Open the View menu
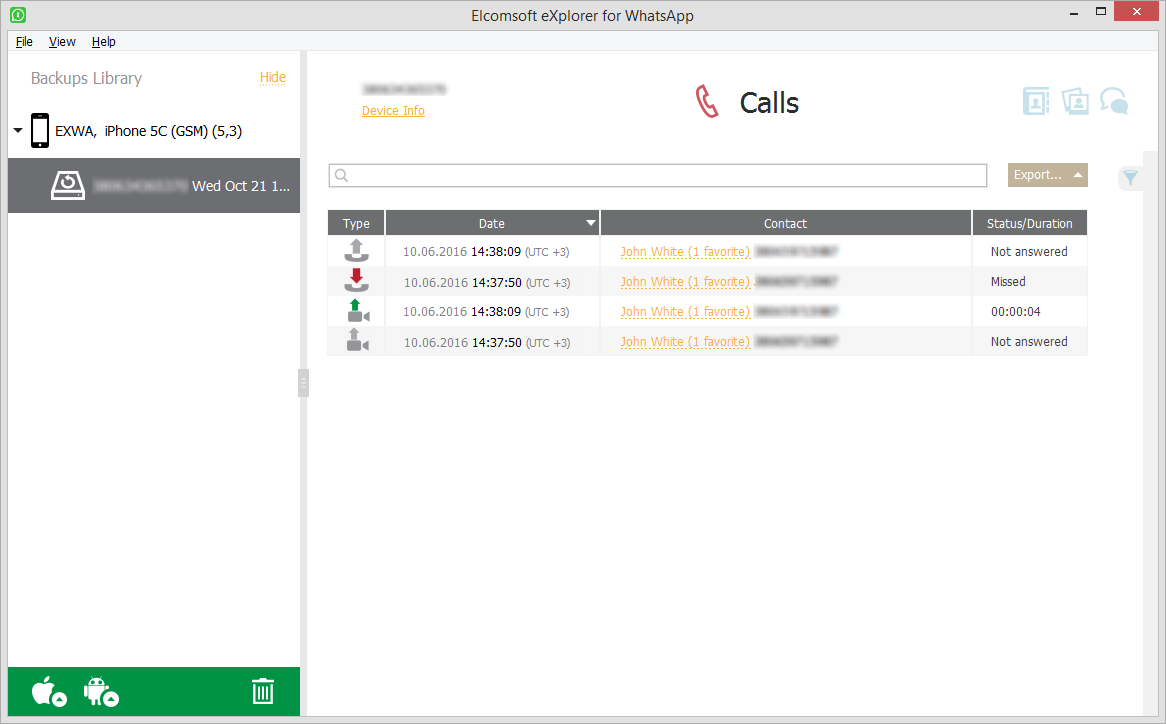Screen dimensions: 1166x724 pyautogui.click(x=62, y=42)
